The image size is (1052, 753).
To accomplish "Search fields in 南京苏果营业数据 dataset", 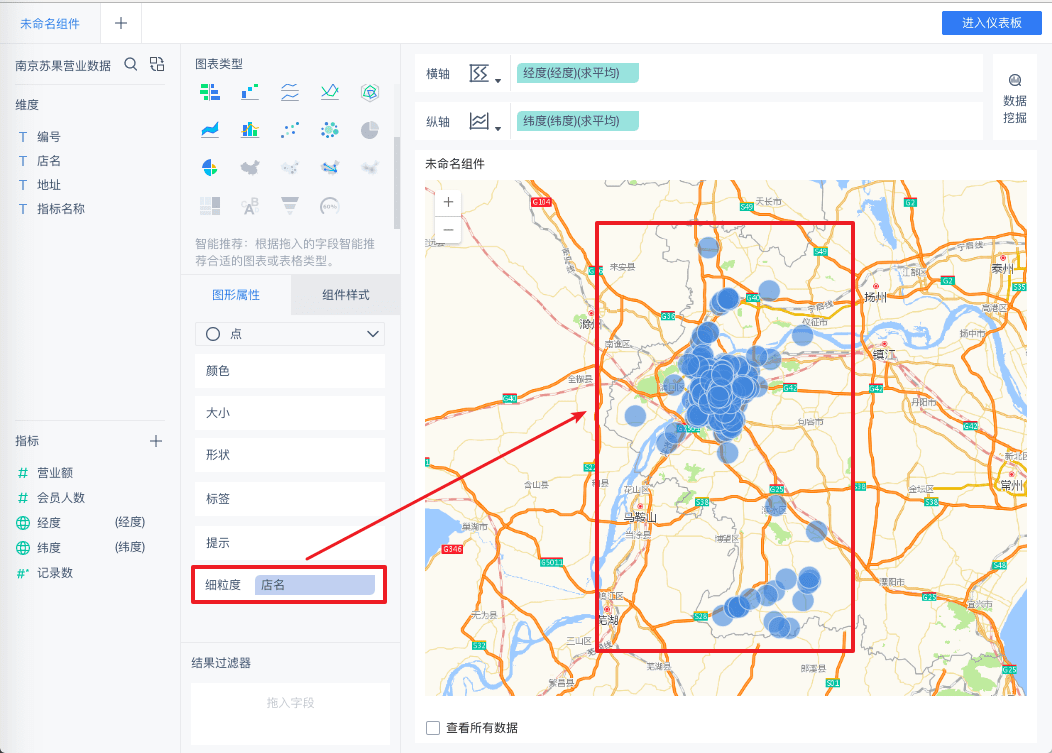I will click(x=131, y=64).
